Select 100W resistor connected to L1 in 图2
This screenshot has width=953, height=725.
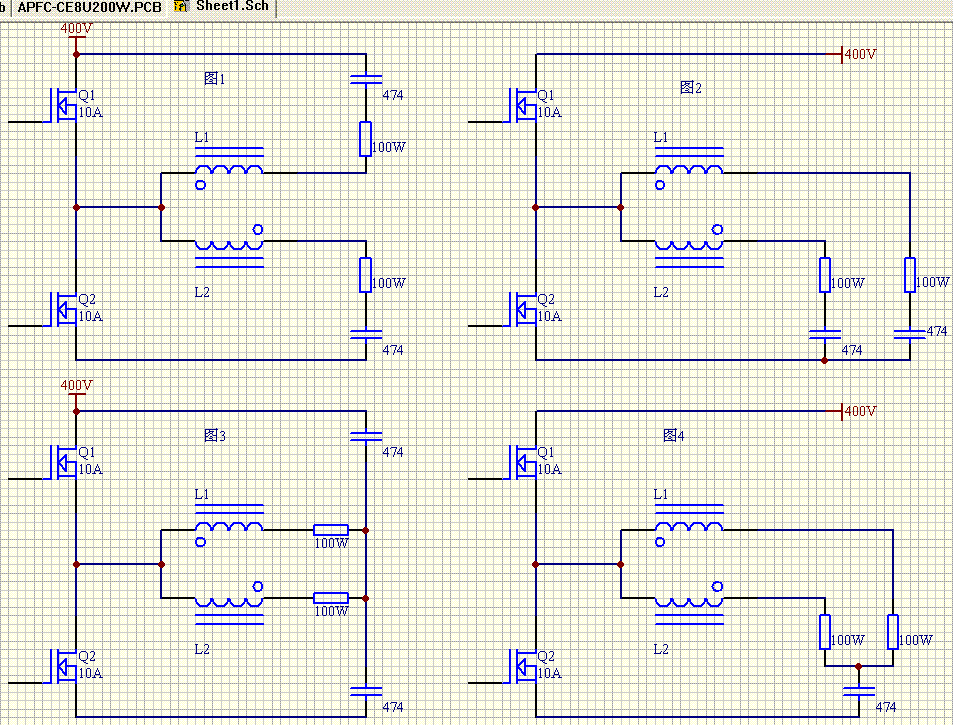(x=910, y=275)
